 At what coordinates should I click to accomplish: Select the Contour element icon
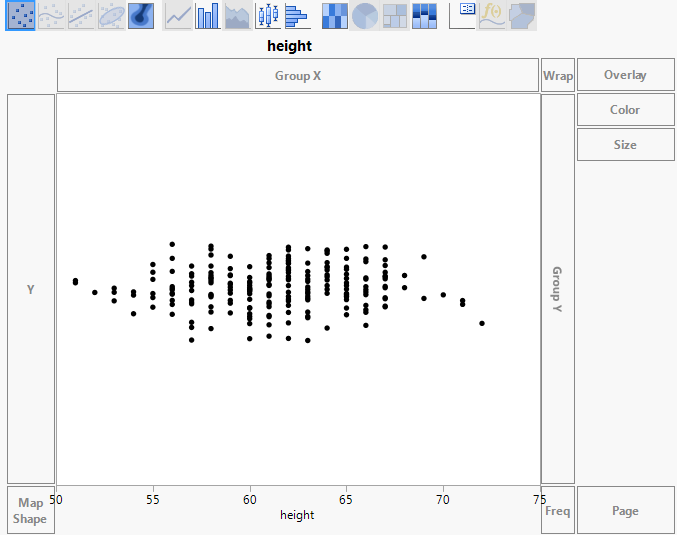pyautogui.click(x=141, y=16)
